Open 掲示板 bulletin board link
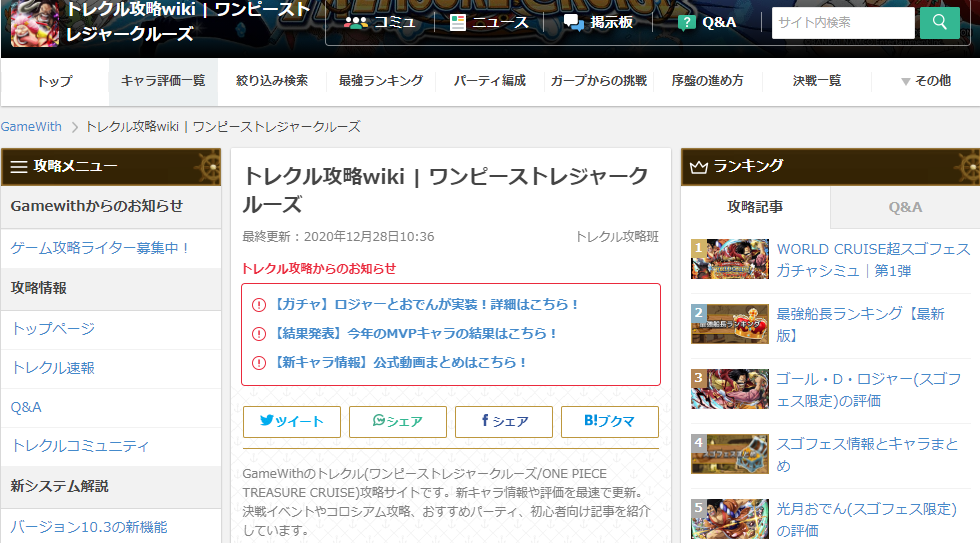Screen dimensions: 980x543 pyautogui.click(x=598, y=22)
